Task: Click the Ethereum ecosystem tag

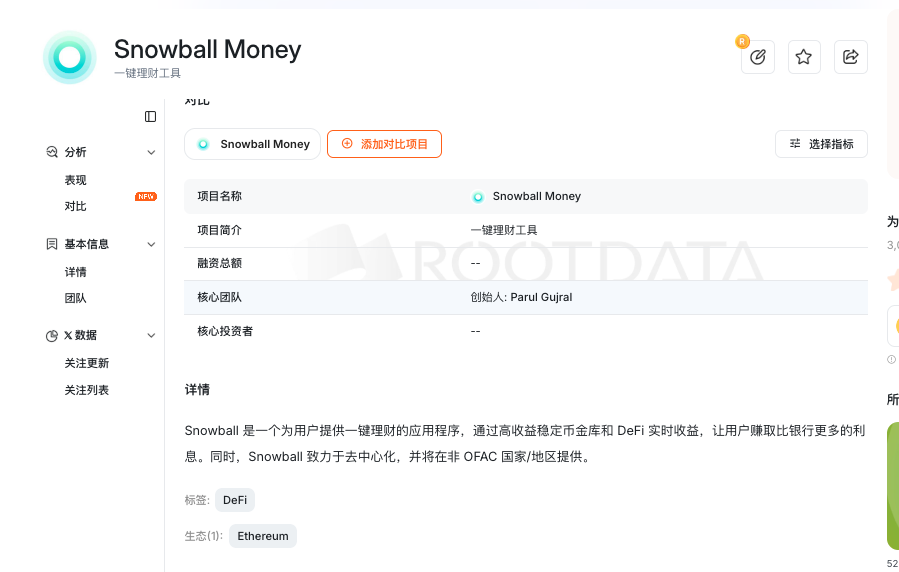Action: (263, 536)
